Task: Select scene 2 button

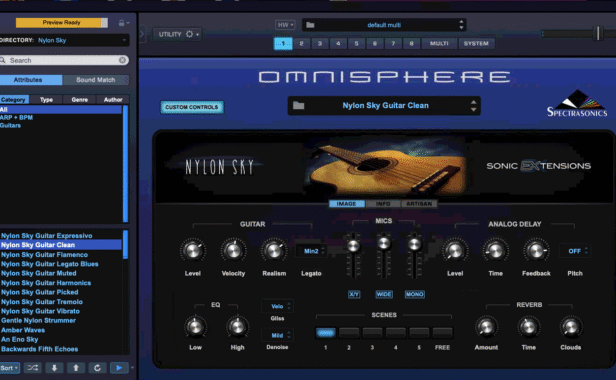Action: 349,333
